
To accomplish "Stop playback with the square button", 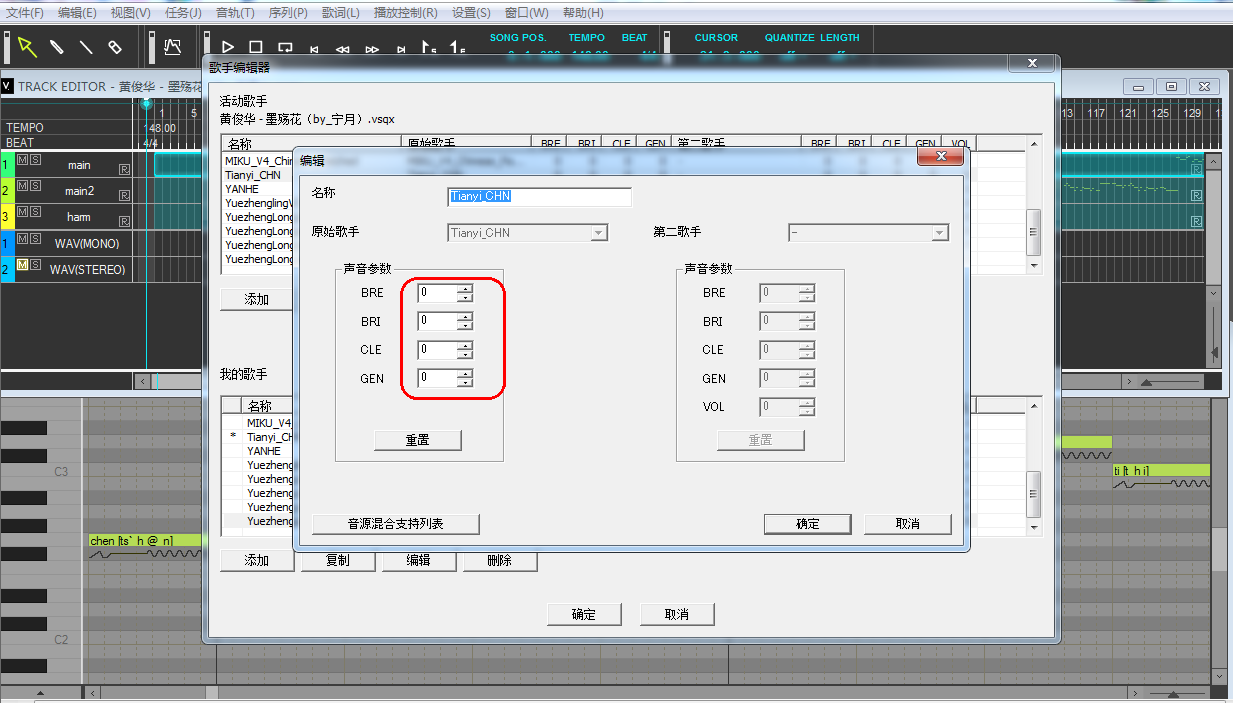I will click(x=256, y=47).
